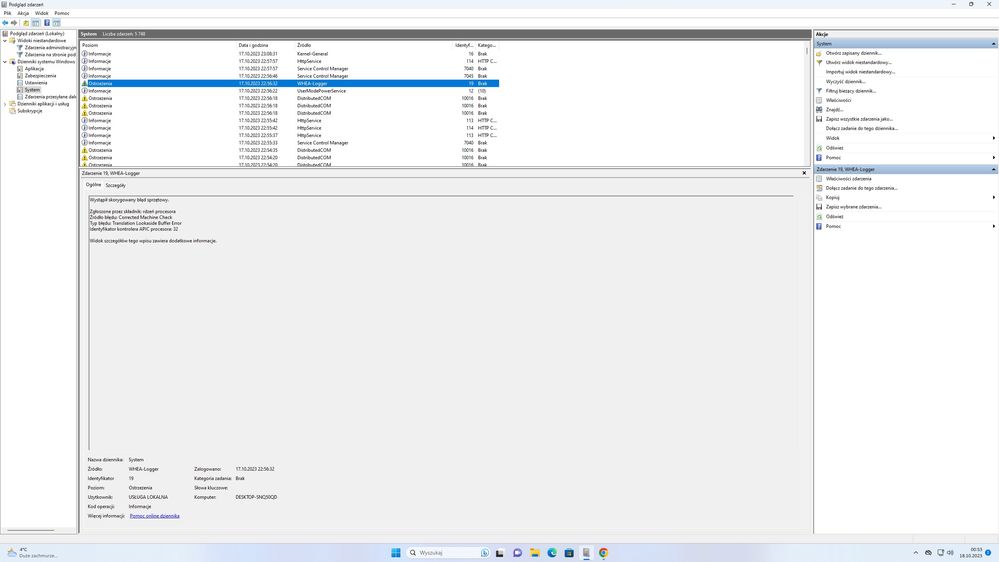
Task: Click Importuj widok niestandardowy action
Action: 860,72
